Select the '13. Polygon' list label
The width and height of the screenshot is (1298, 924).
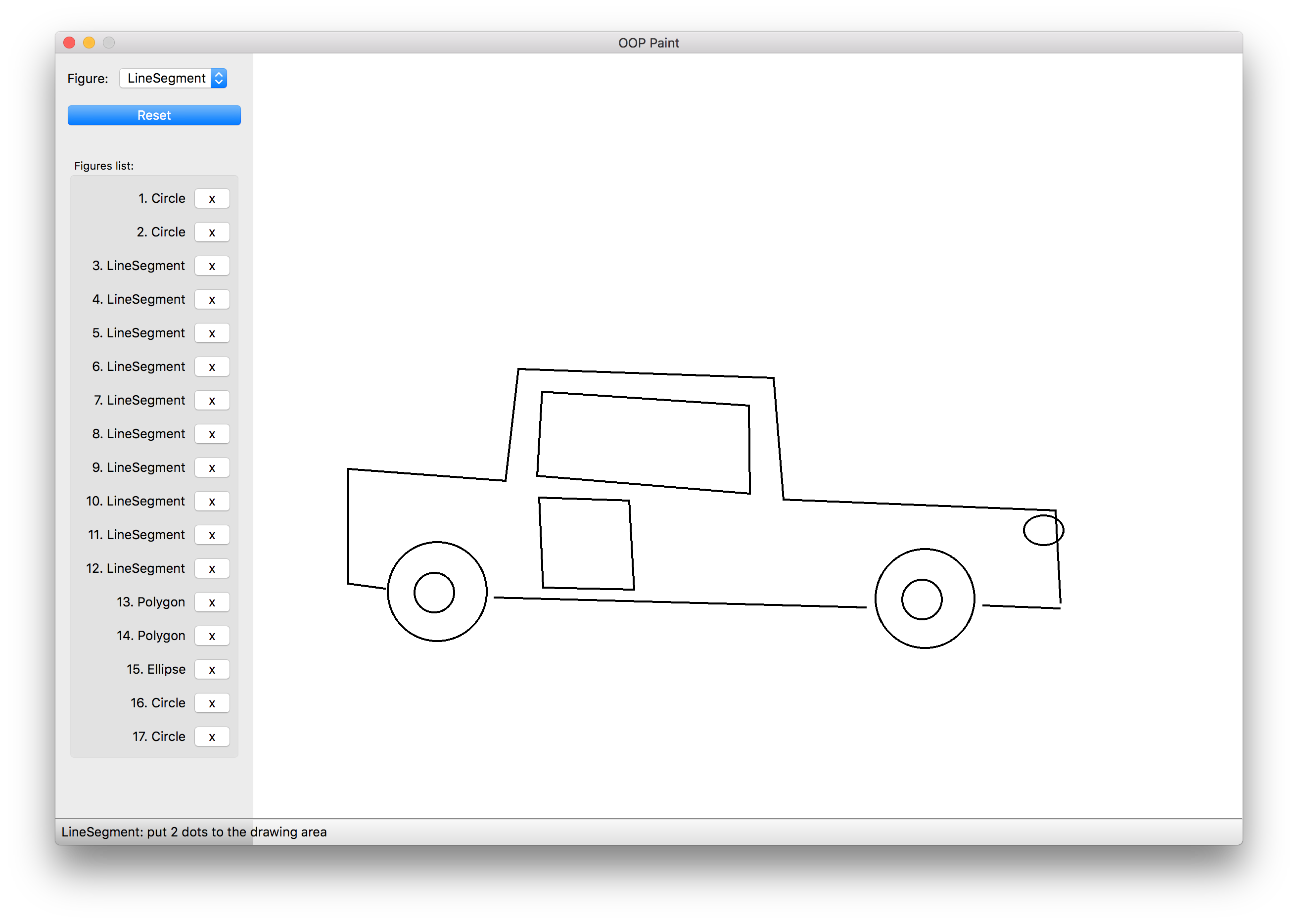[151, 602]
